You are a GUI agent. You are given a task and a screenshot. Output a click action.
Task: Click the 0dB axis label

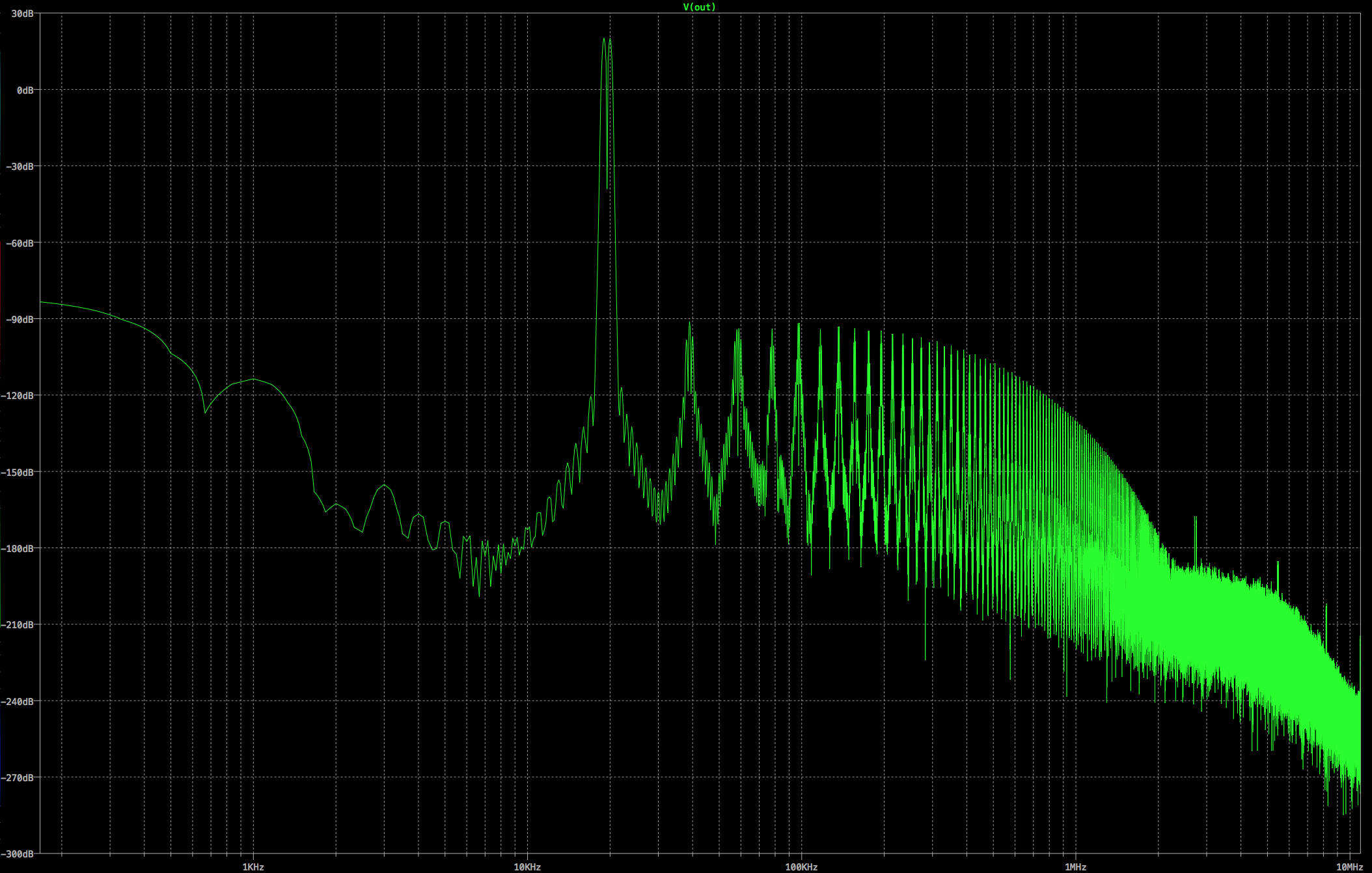tap(25, 90)
